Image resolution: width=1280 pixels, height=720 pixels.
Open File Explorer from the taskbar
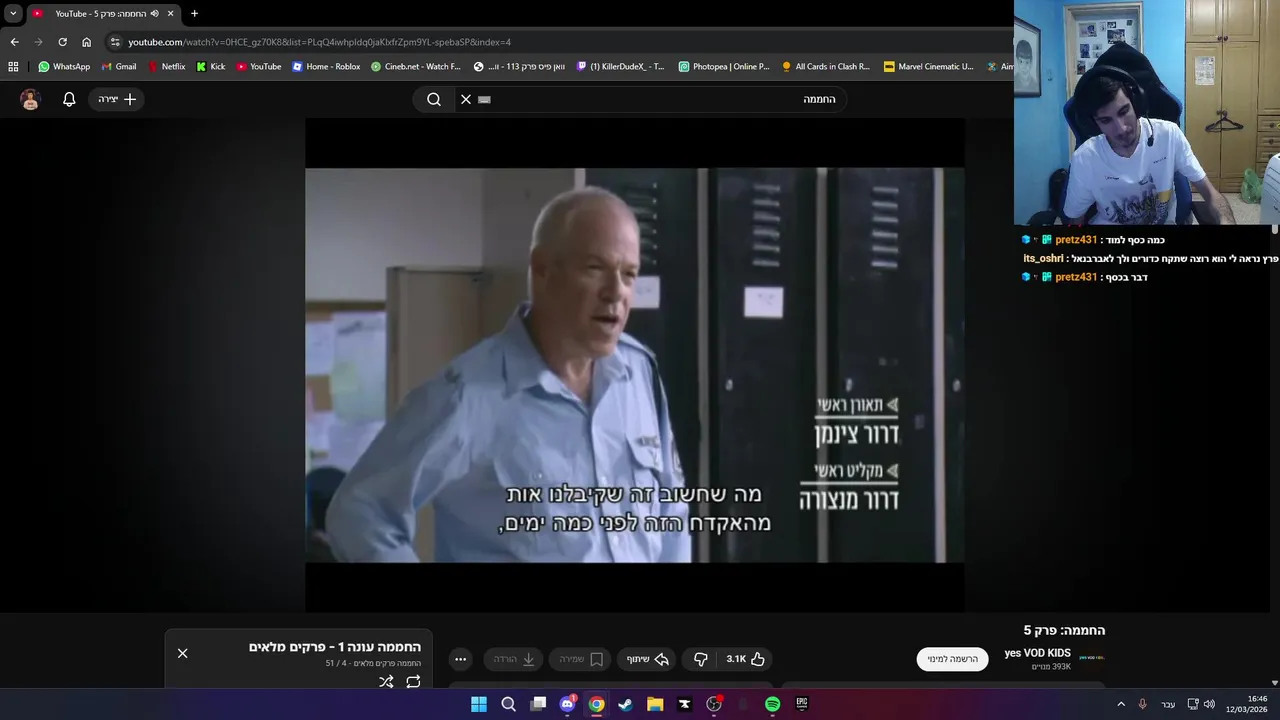655,704
